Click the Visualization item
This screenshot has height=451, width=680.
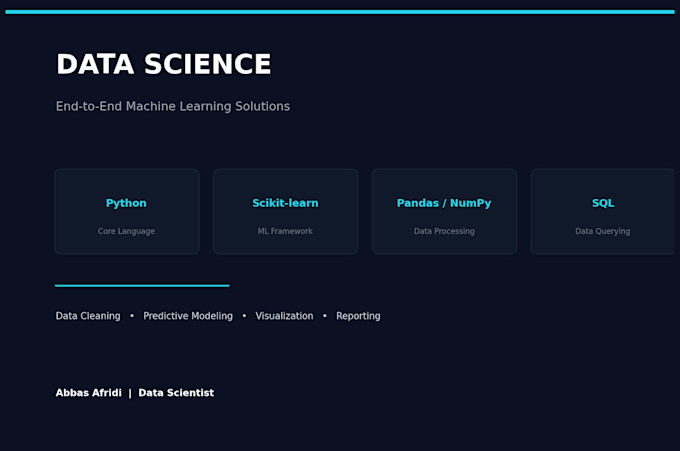point(284,316)
